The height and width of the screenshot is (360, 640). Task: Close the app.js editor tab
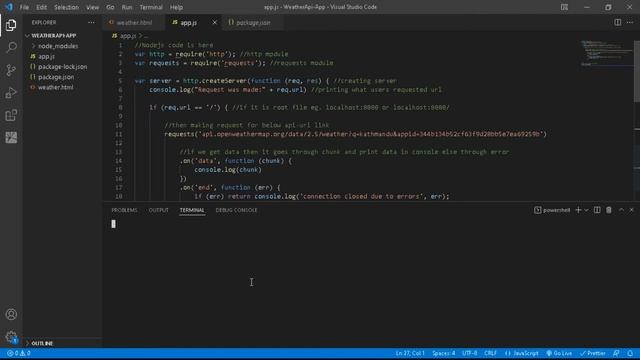(x=214, y=22)
